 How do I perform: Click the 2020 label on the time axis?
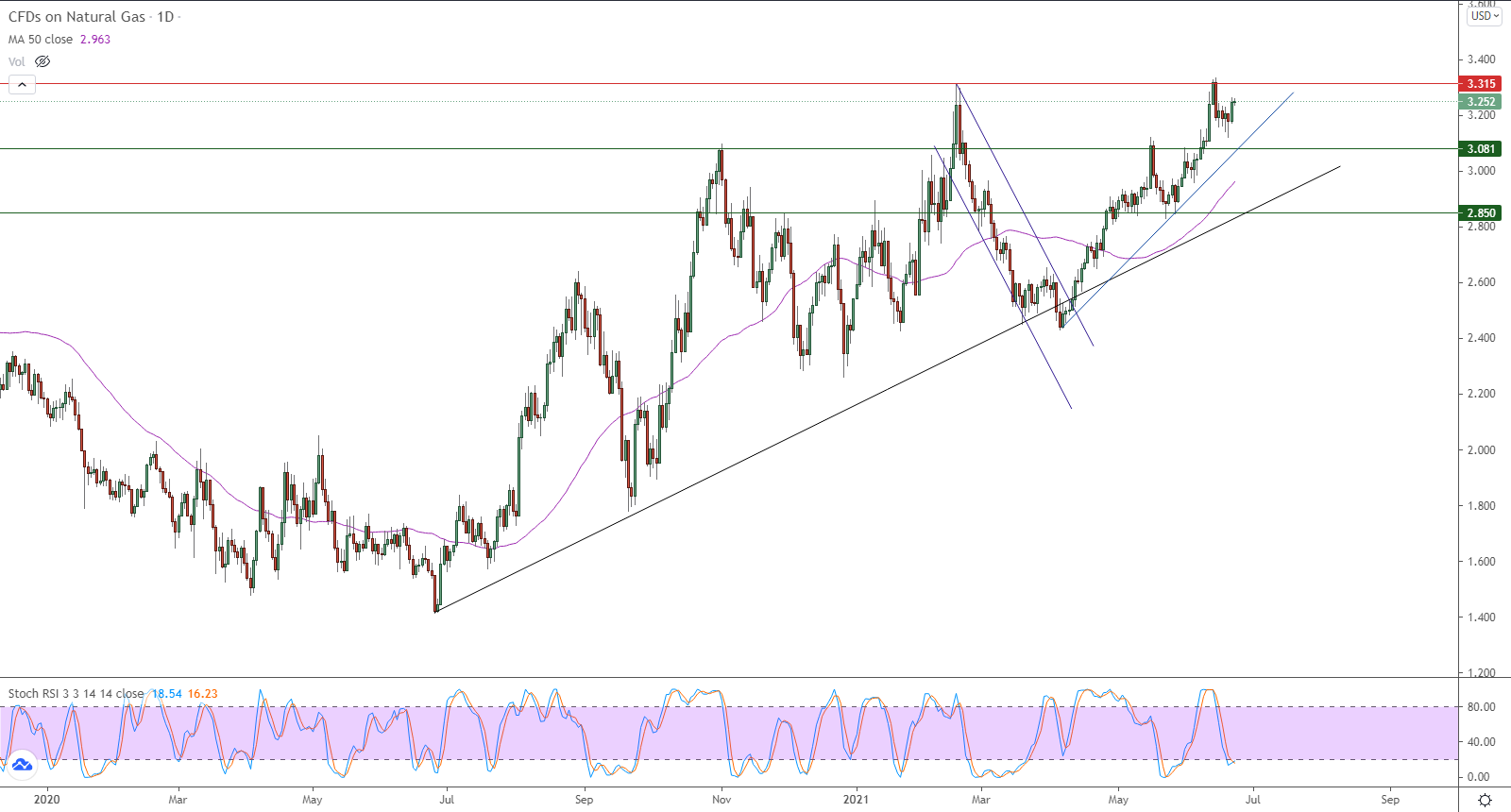(x=46, y=800)
